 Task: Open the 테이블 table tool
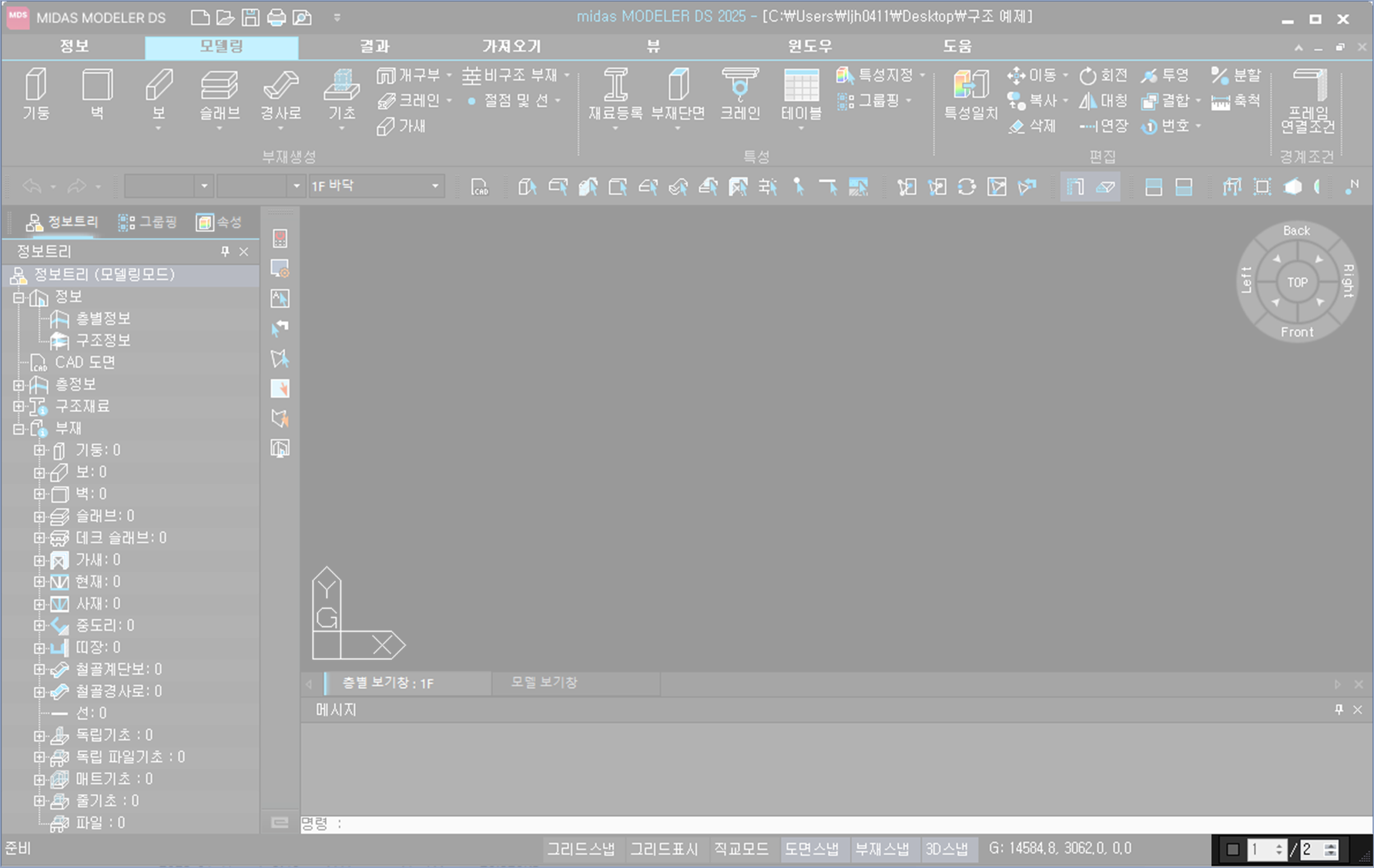point(801,94)
